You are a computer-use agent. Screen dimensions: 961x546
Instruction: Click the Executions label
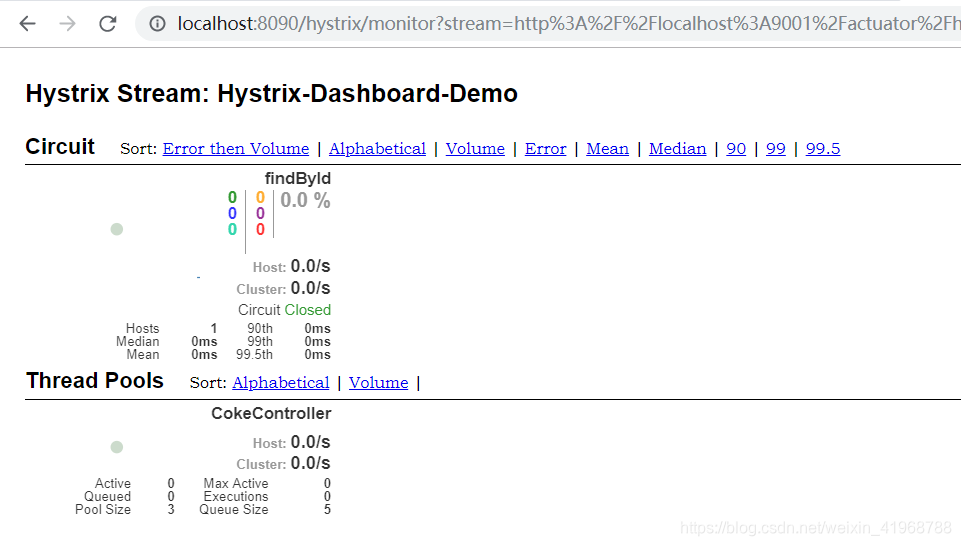(x=236, y=496)
